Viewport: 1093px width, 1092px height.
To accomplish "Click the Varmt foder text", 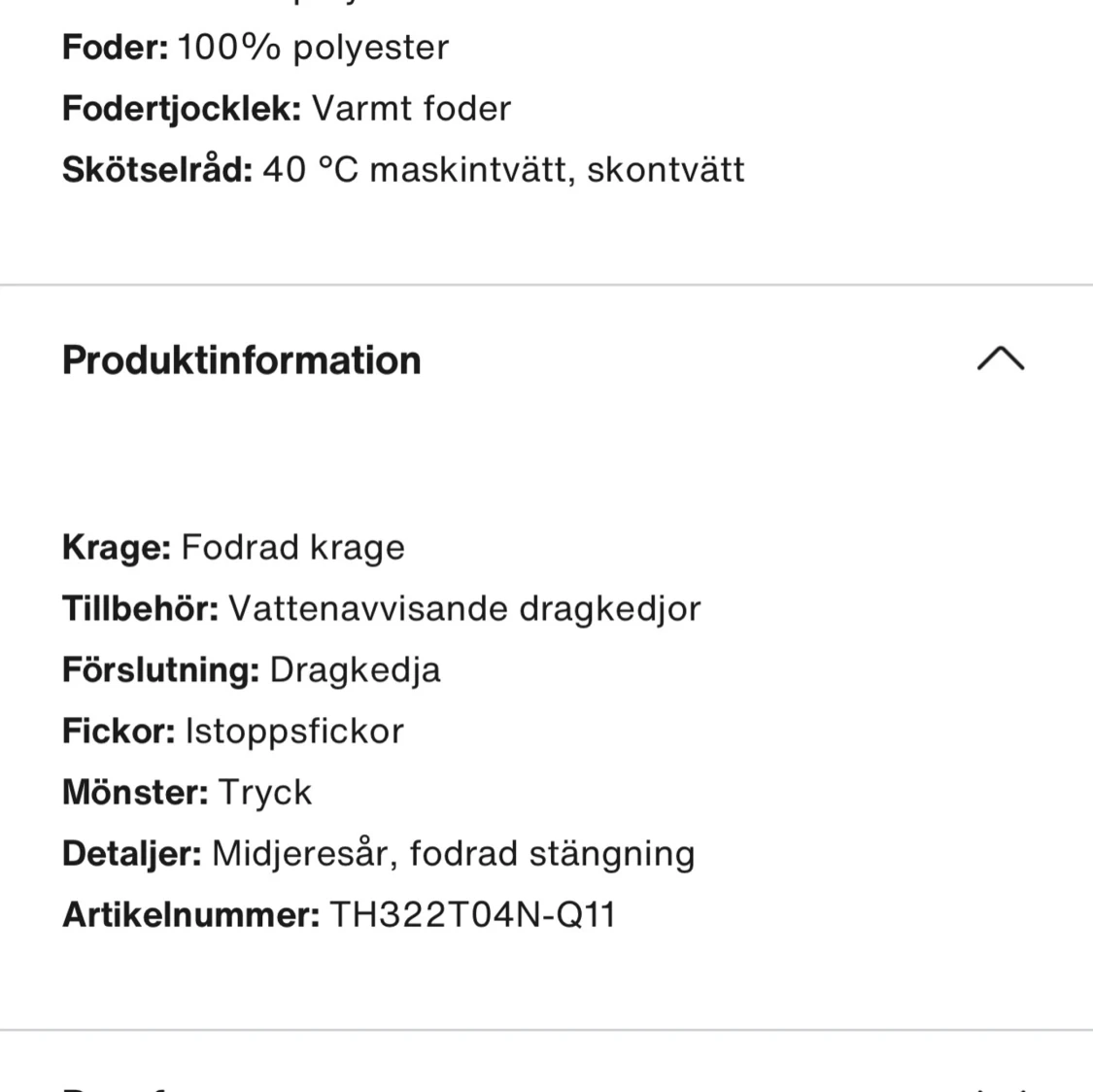I will click(411, 109).
